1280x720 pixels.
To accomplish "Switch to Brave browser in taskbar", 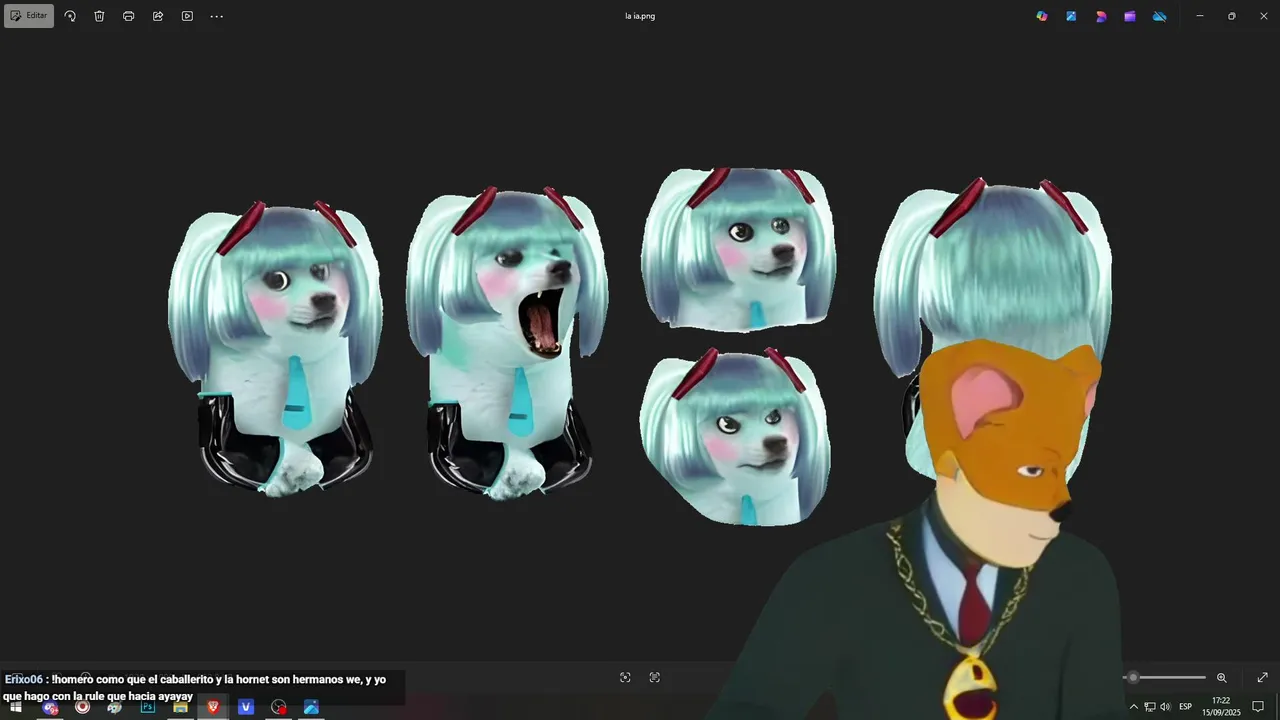I will (x=213, y=707).
